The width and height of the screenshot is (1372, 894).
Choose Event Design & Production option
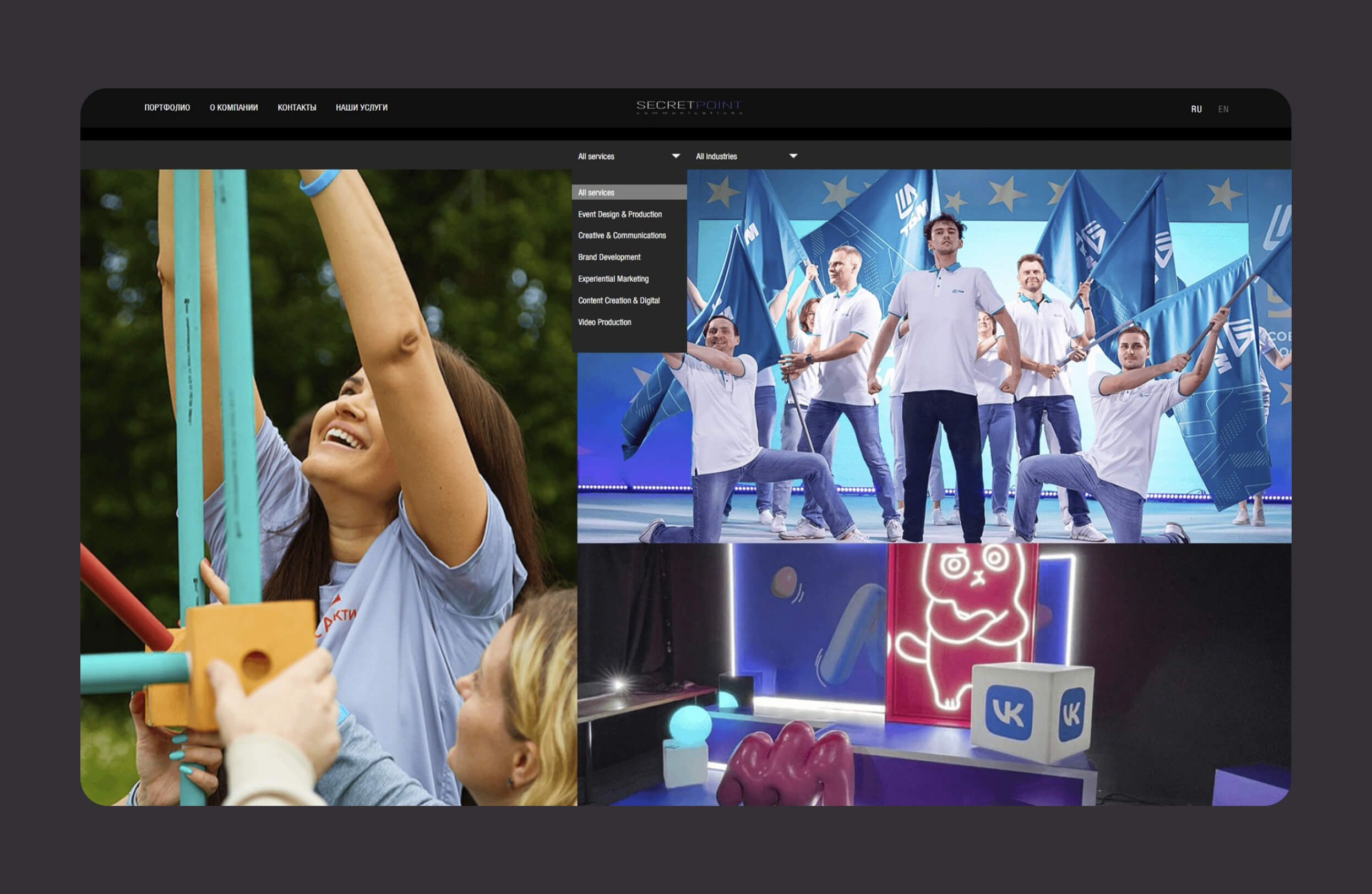(620, 215)
